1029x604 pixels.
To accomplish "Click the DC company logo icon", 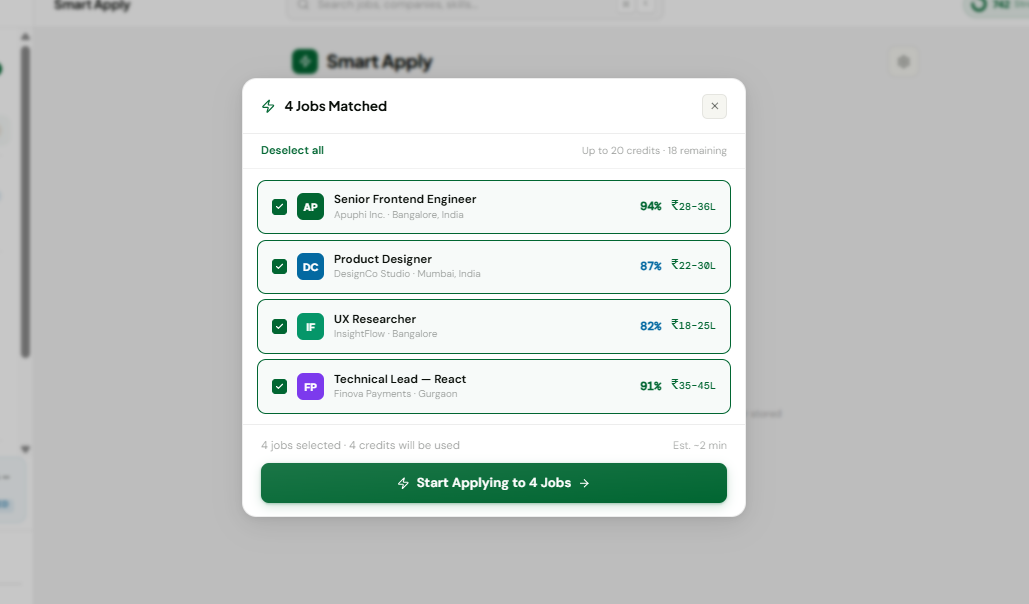I will 310,267.
